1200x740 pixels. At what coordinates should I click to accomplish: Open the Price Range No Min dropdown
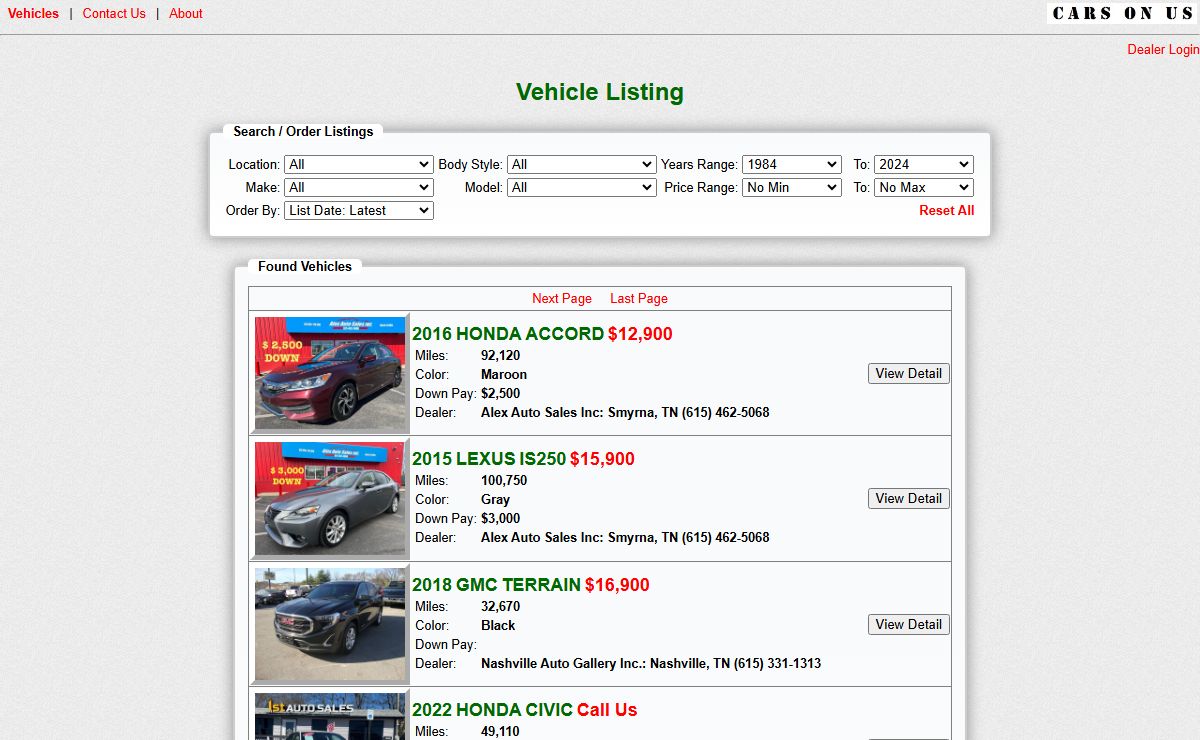792,187
